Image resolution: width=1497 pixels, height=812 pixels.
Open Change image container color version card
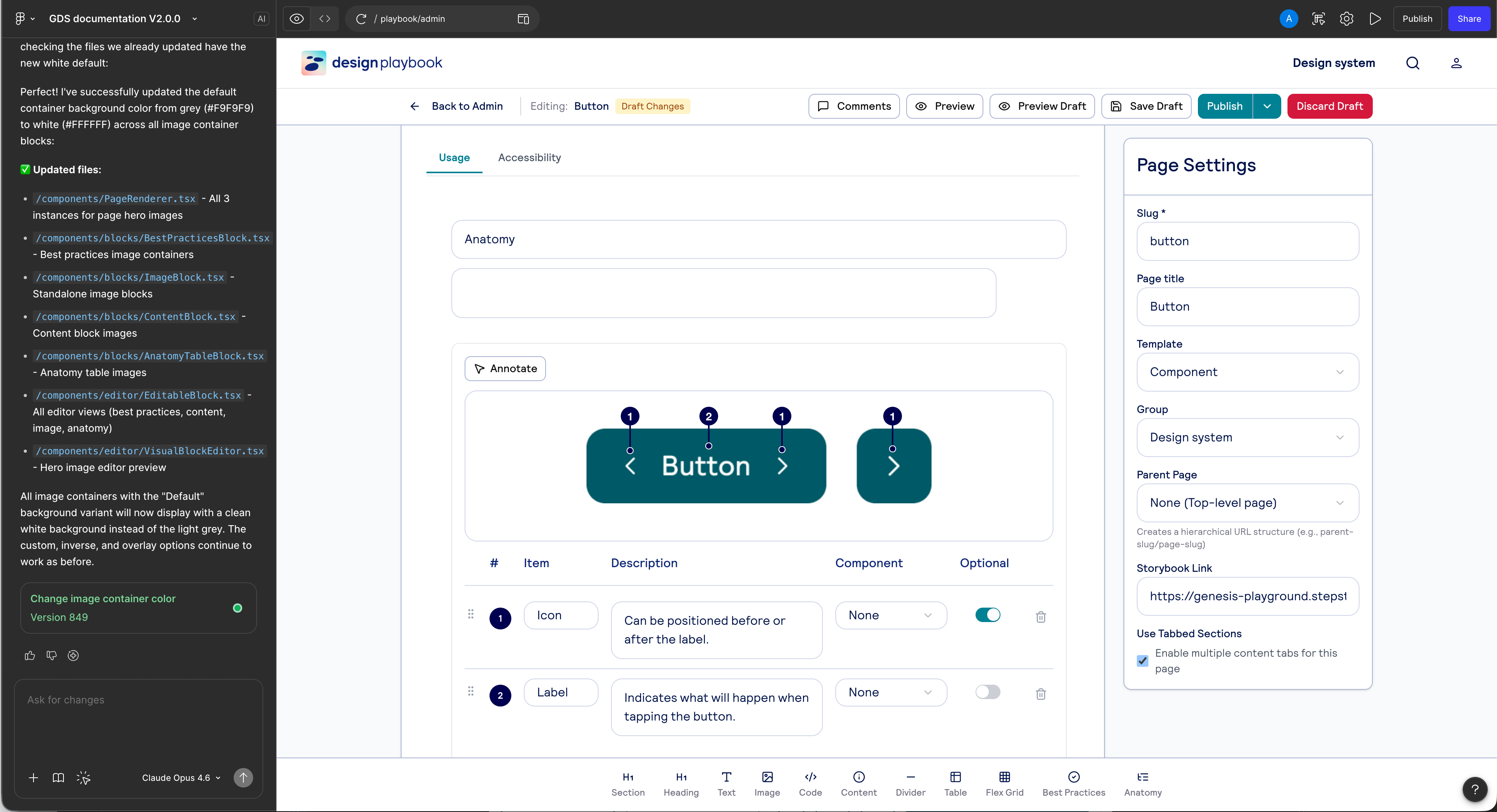pyautogui.click(x=138, y=608)
